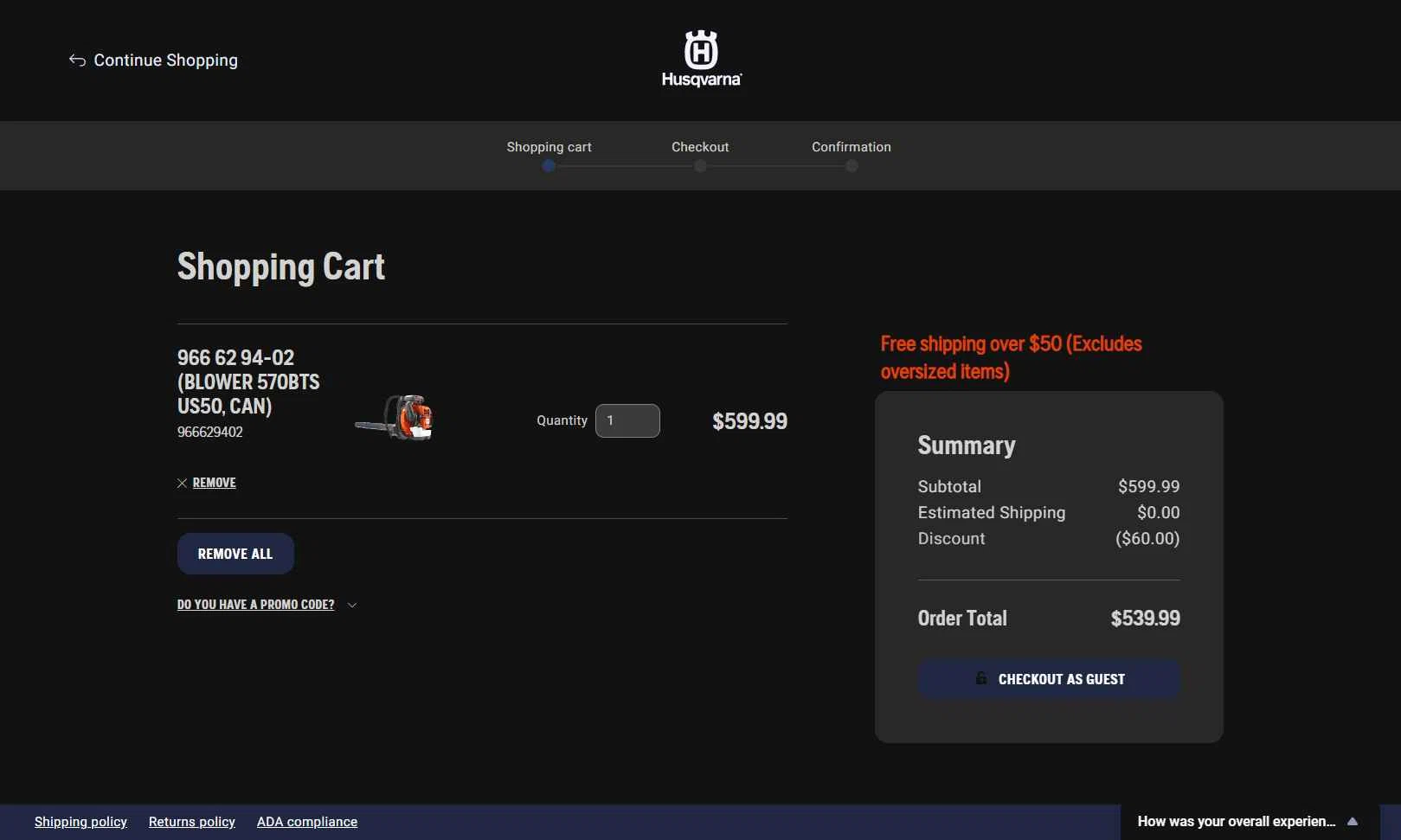This screenshot has height=840, width=1401.
Task: Click the product SKU 966629402
Action: (x=210, y=432)
